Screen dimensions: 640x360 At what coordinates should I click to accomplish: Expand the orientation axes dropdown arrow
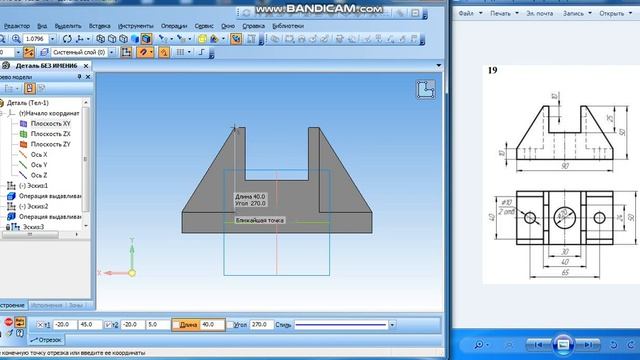88,39
